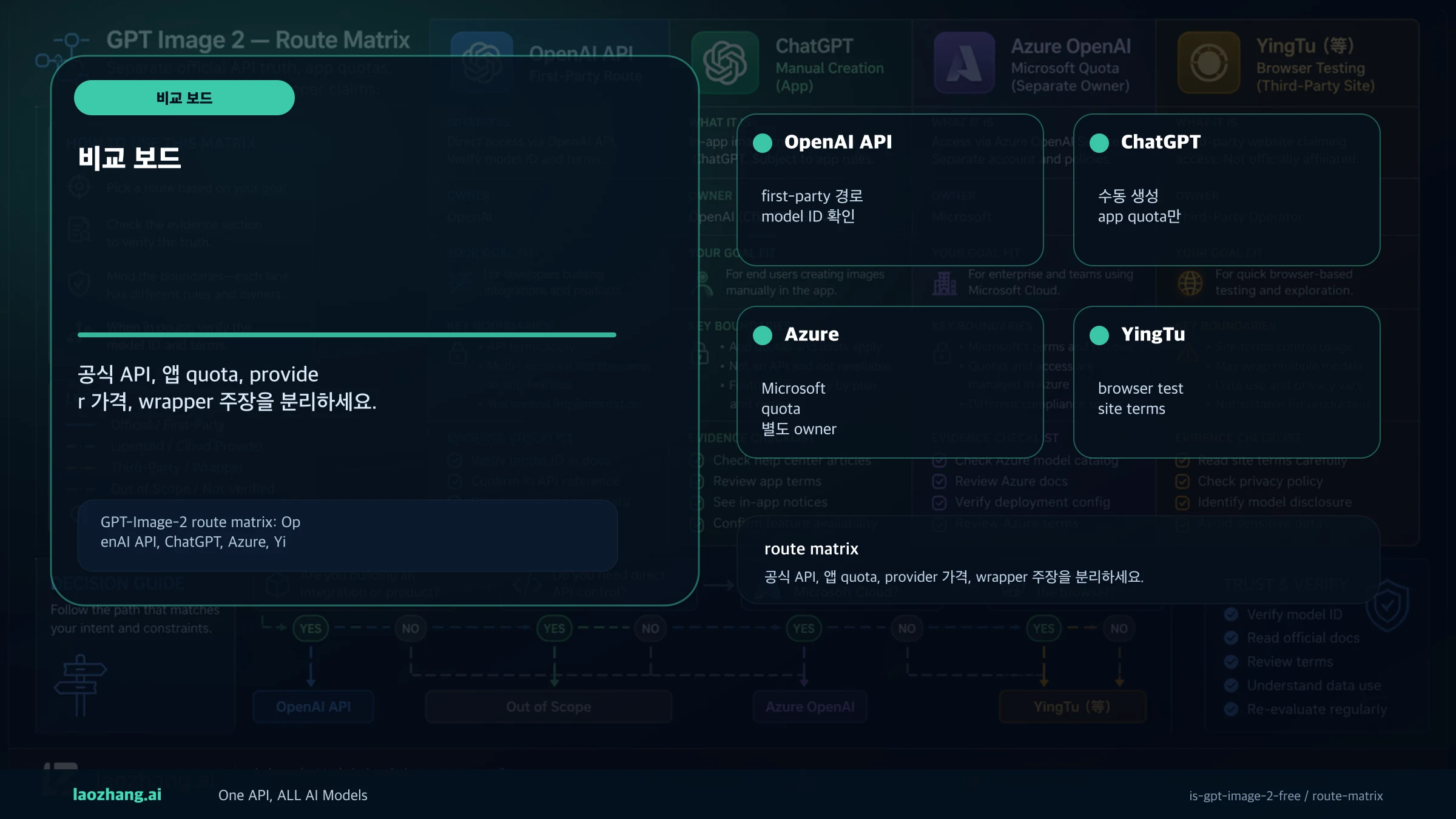
Task: Toggle the Review Azure docs checkbox
Action: coord(939,482)
